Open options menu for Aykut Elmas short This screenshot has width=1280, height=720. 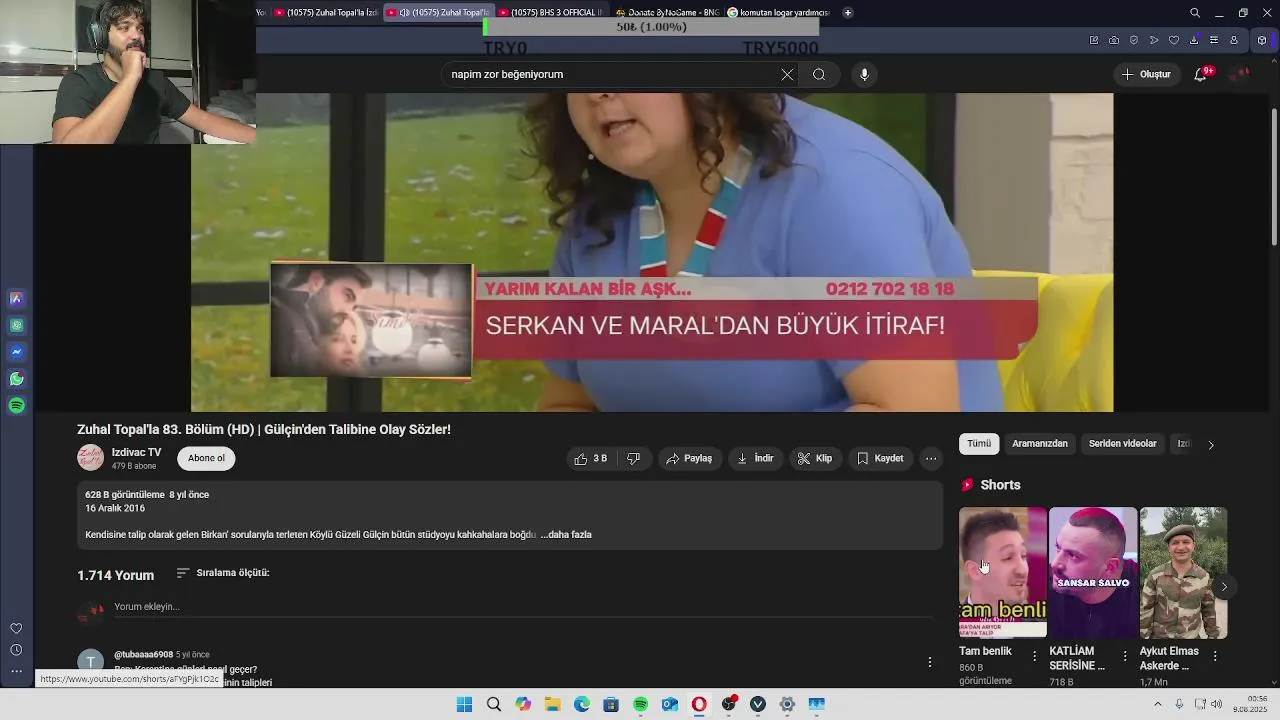click(x=1215, y=656)
